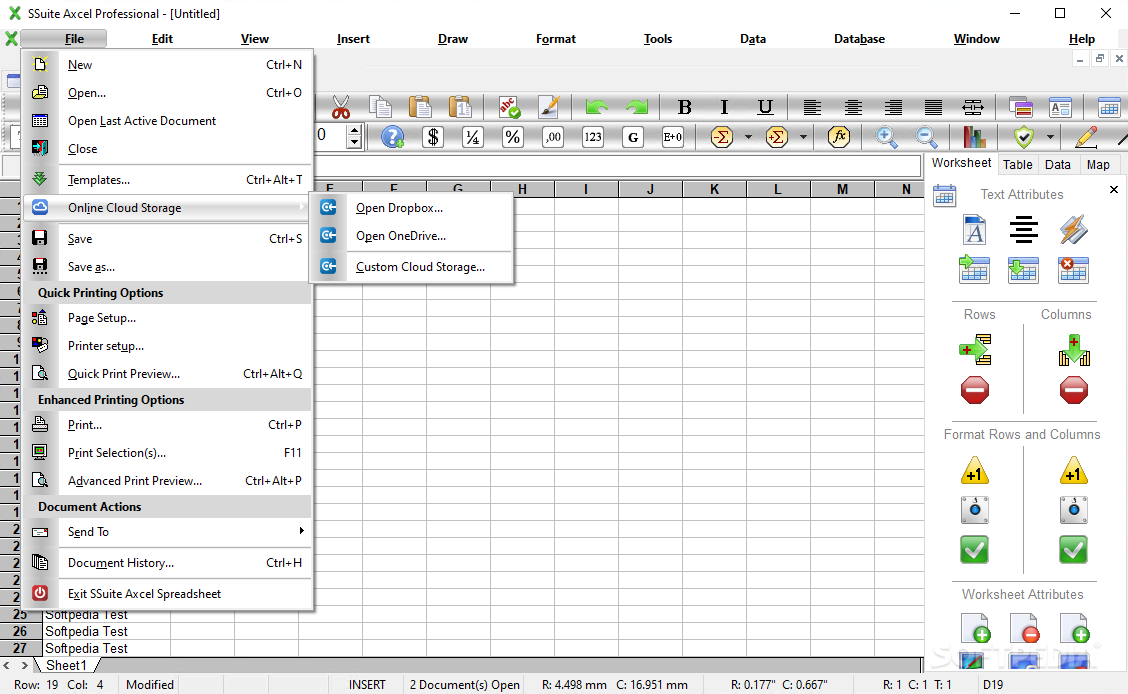Image resolution: width=1128 pixels, height=694 pixels.
Task: Apply fraction ¼ number format
Action: pyautogui.click(x=473, y=137)
